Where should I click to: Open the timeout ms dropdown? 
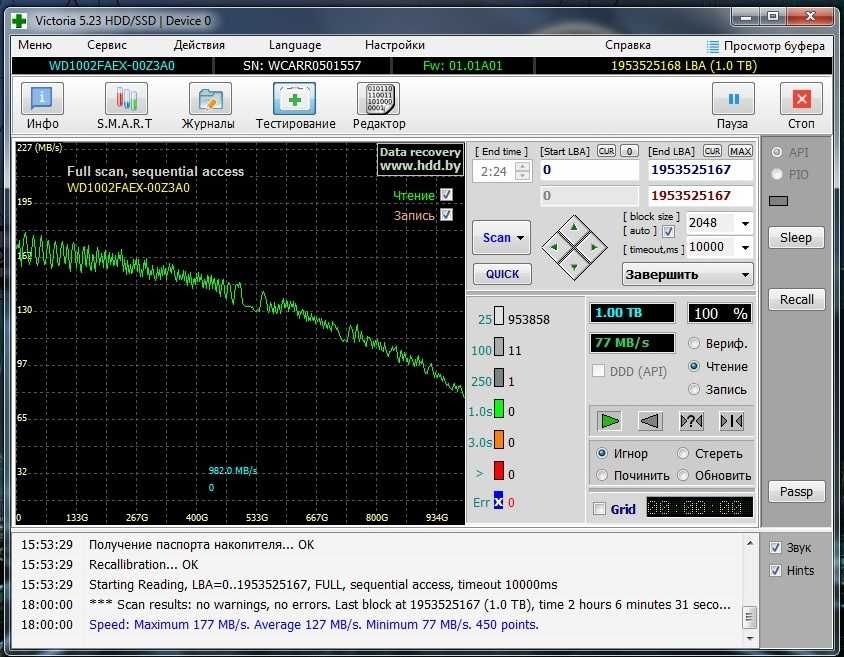coord(743,247)
